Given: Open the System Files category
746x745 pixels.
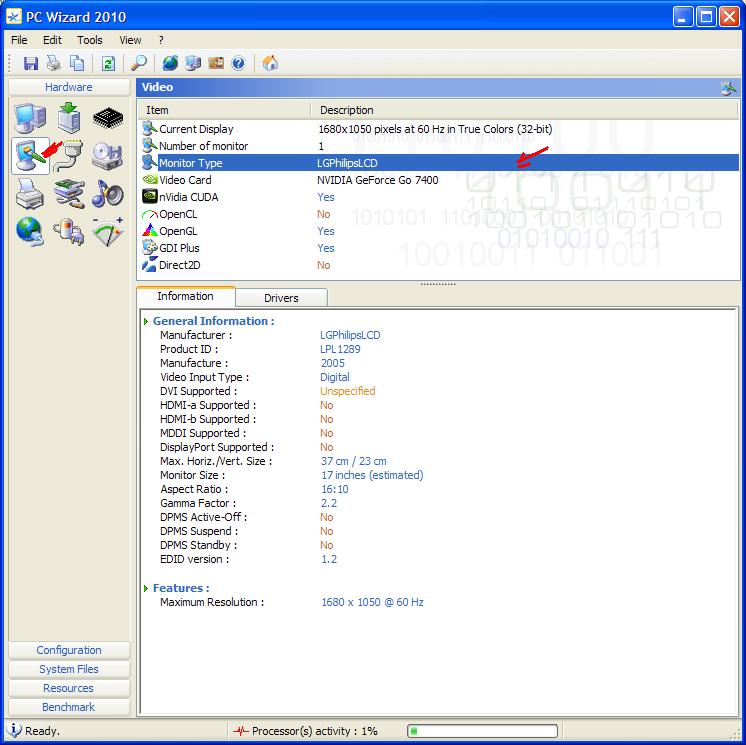Looking at the screenshot, I should click(x=69, y=669).
